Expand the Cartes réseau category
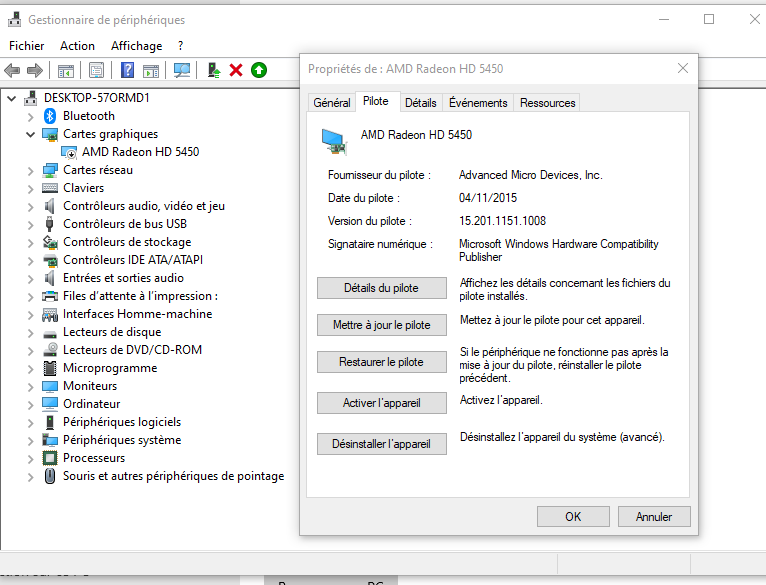Screen dimensions: 766x585 coord(30,171)
